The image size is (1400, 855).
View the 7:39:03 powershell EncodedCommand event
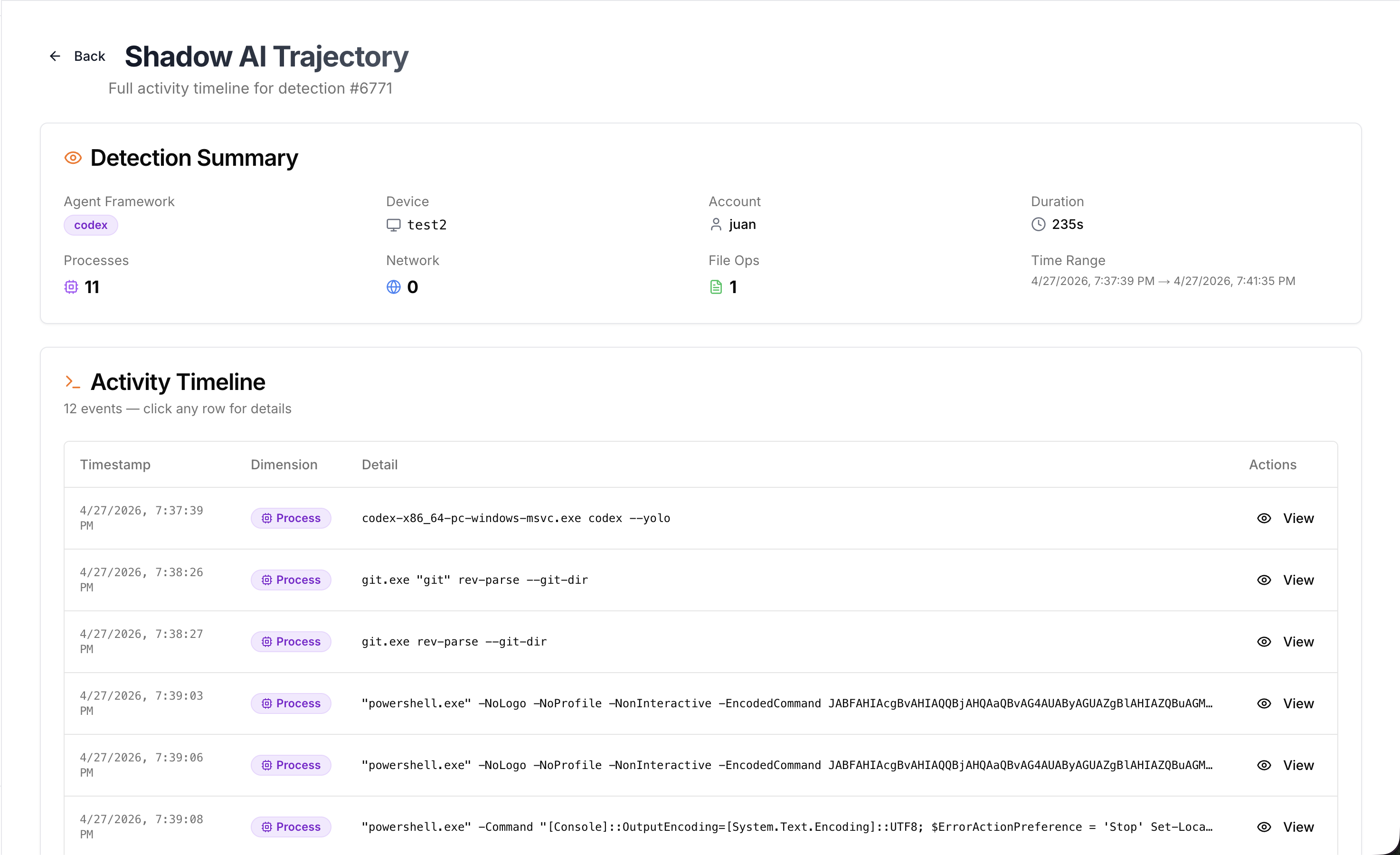coord(1286,704)
